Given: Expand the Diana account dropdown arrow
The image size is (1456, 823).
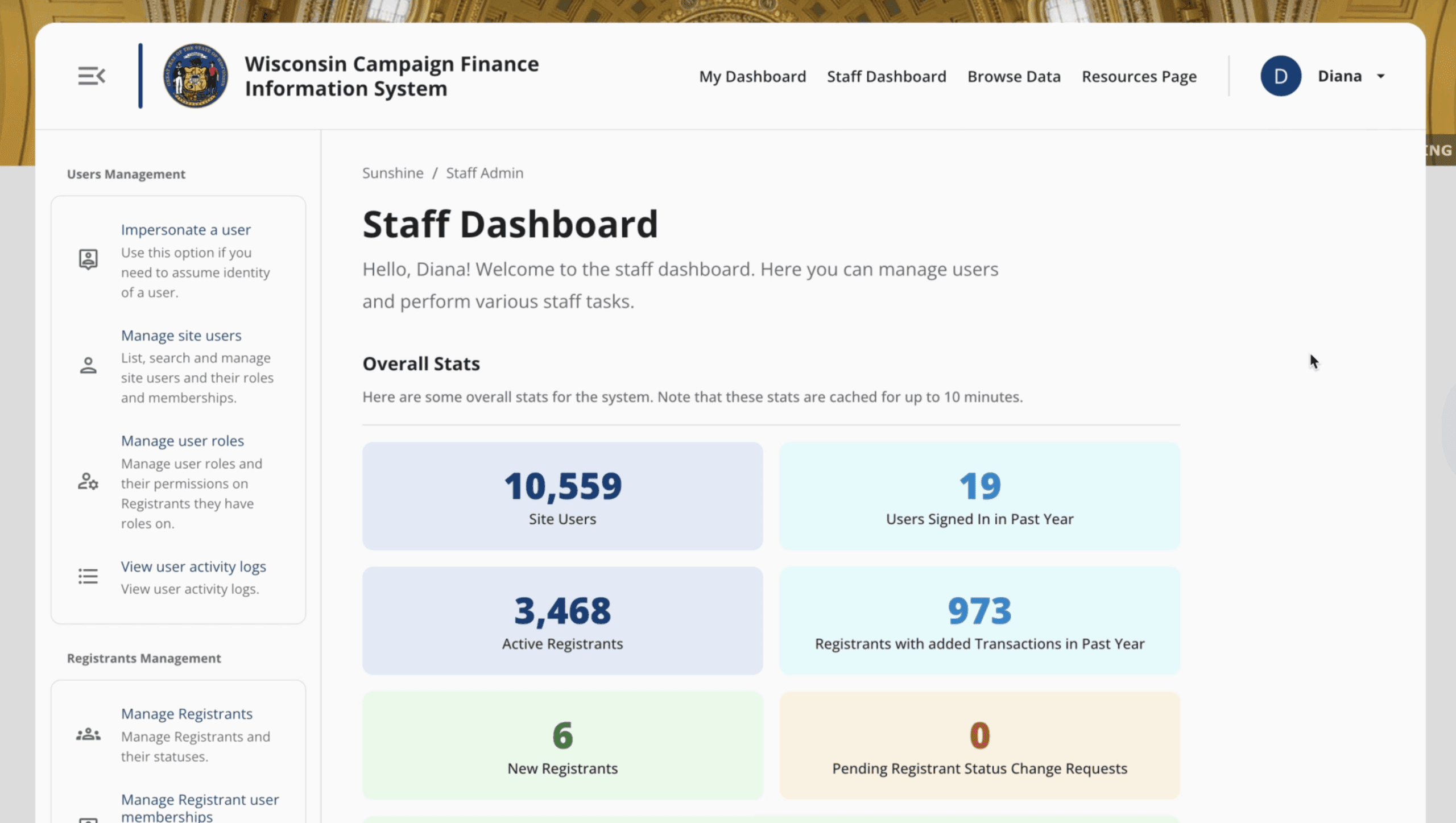Looking at the screenshot, I should [1380, 76].
